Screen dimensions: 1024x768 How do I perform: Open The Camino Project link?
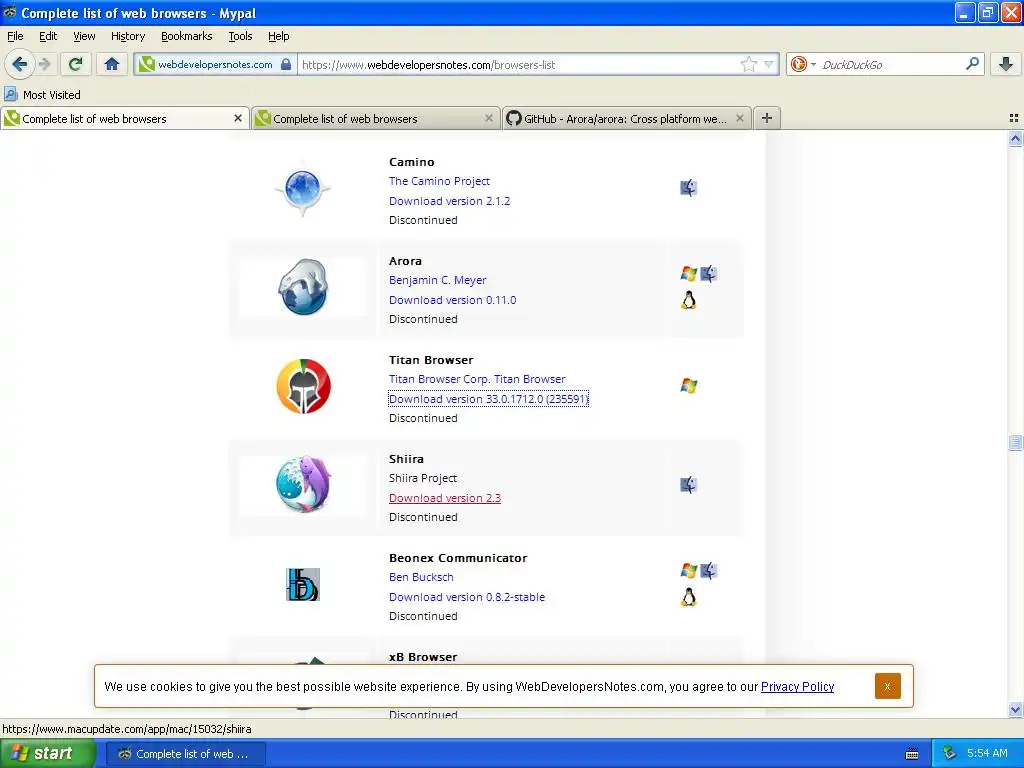[440, 181]
